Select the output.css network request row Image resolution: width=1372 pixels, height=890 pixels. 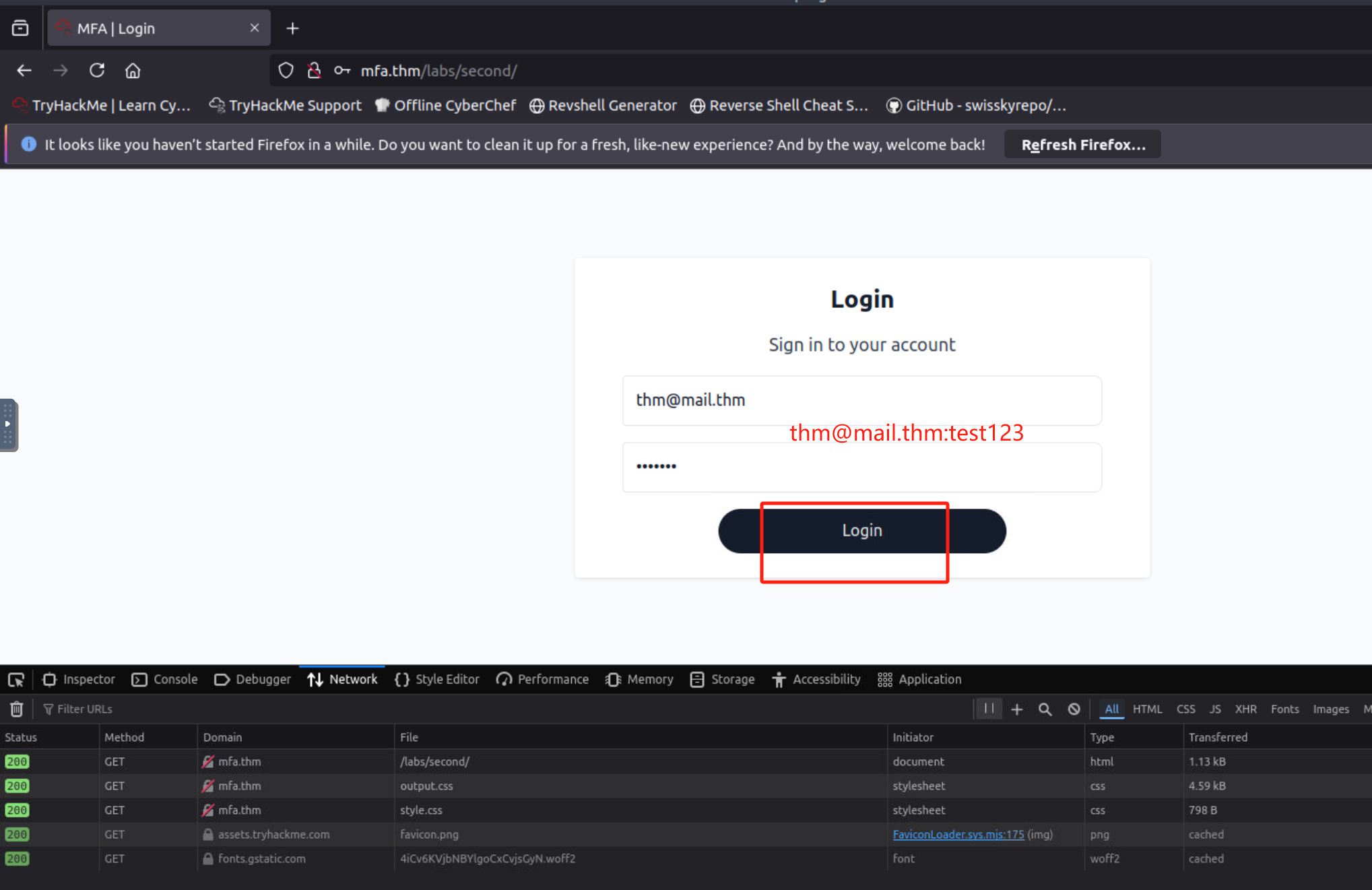point(426,786)
